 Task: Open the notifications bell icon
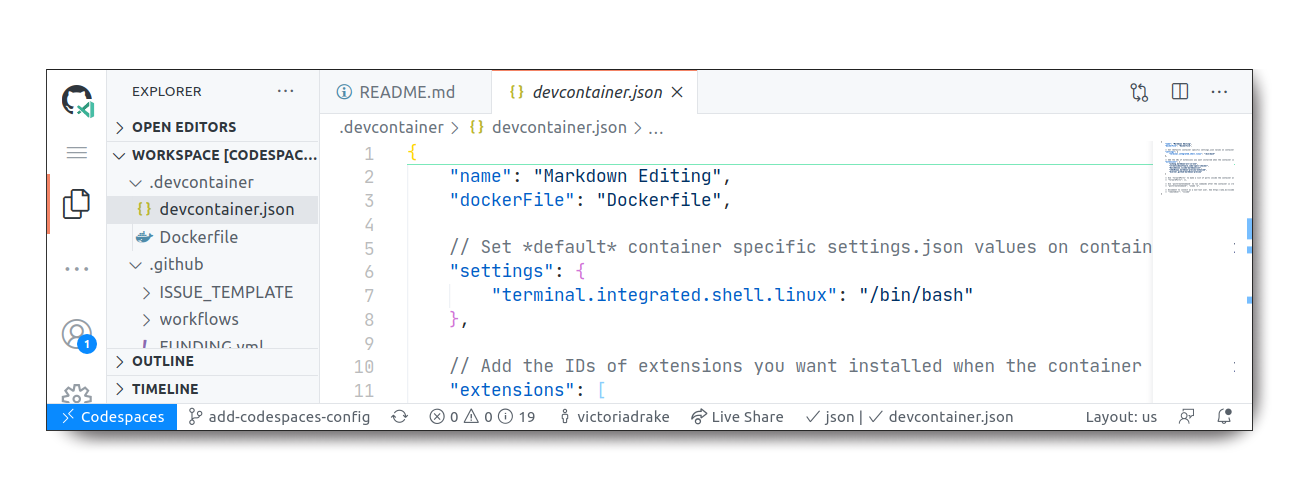[1224, 417]
